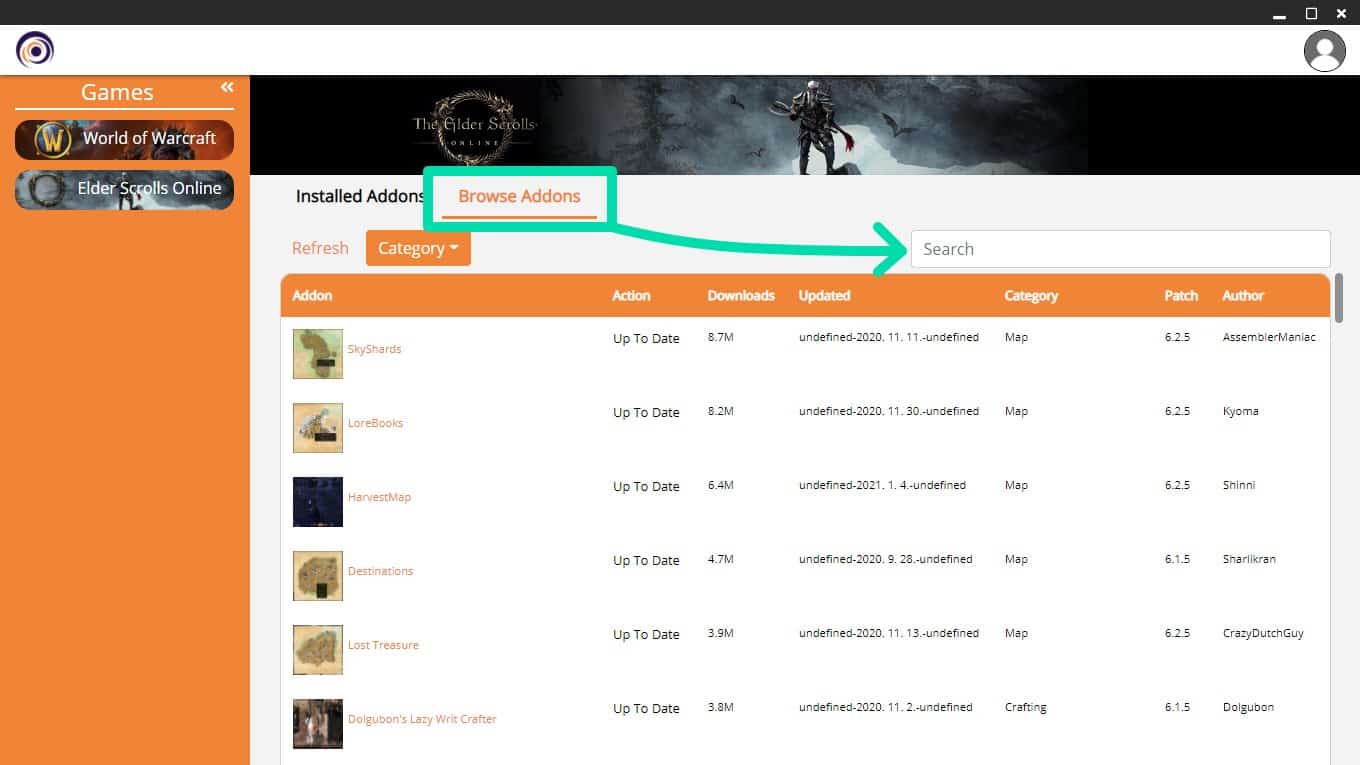Click the Dolgubon's Lazy Writ Crafter thumbnail
This screenshot has height=765, width=1360.
(x=318, y=724)
